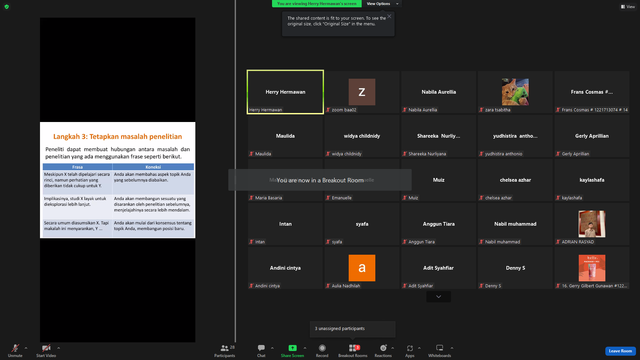Click the Koneksi column header on slide
The width and height of the screenshot is (640, 360).
click(153, 167)
